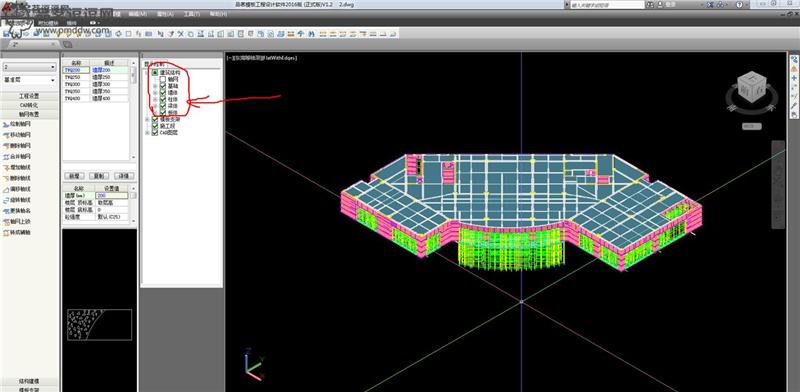Click the hand icon at bottom of right nav bar
The width and height of the screenshot is (800, 392).
tap(794, 114)
